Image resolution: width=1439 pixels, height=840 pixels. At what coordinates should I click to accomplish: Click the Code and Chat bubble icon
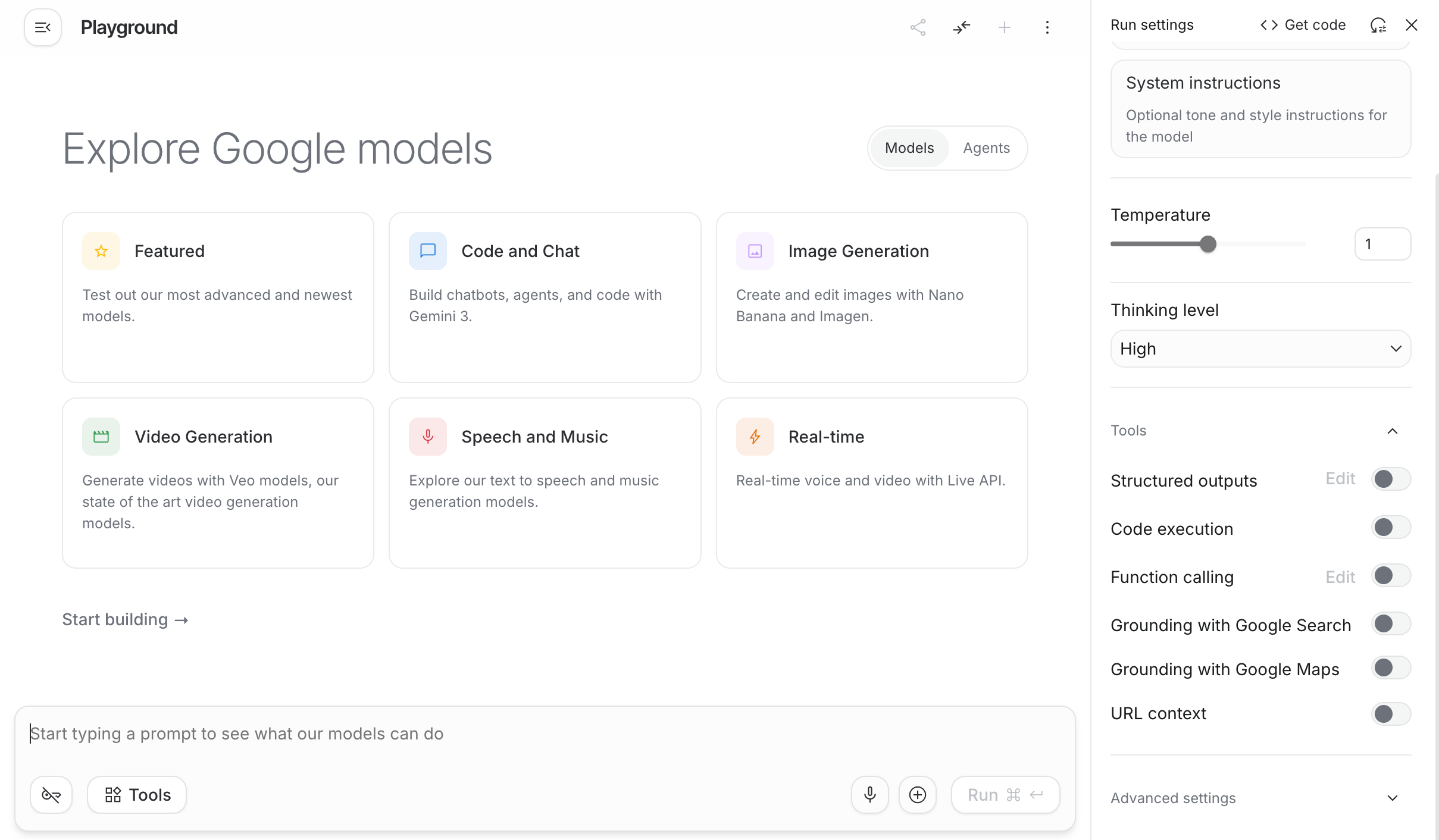pos(428,251)
